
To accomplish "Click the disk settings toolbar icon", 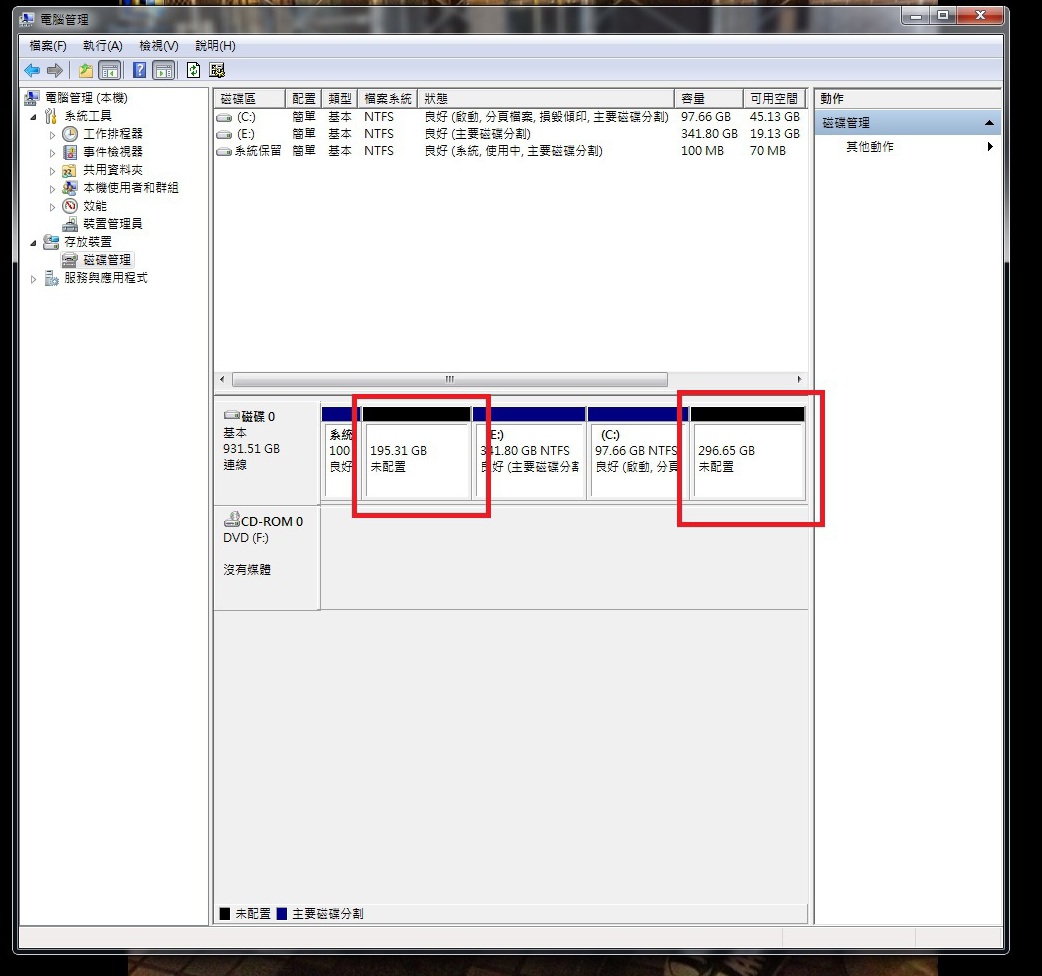I will [x=217, y=70].
